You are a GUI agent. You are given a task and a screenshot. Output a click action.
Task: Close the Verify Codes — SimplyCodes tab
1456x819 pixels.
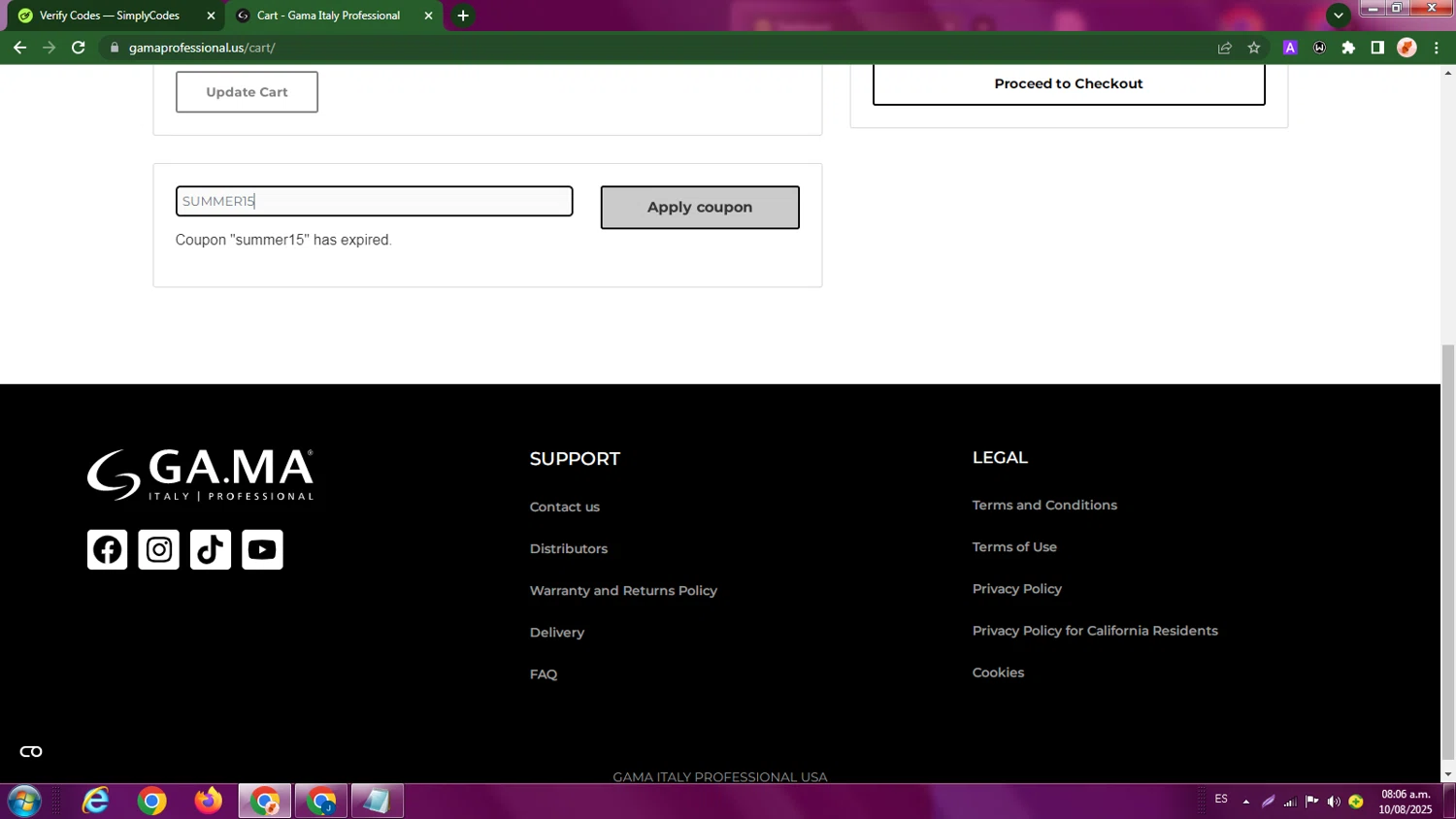tap(211, 16)
